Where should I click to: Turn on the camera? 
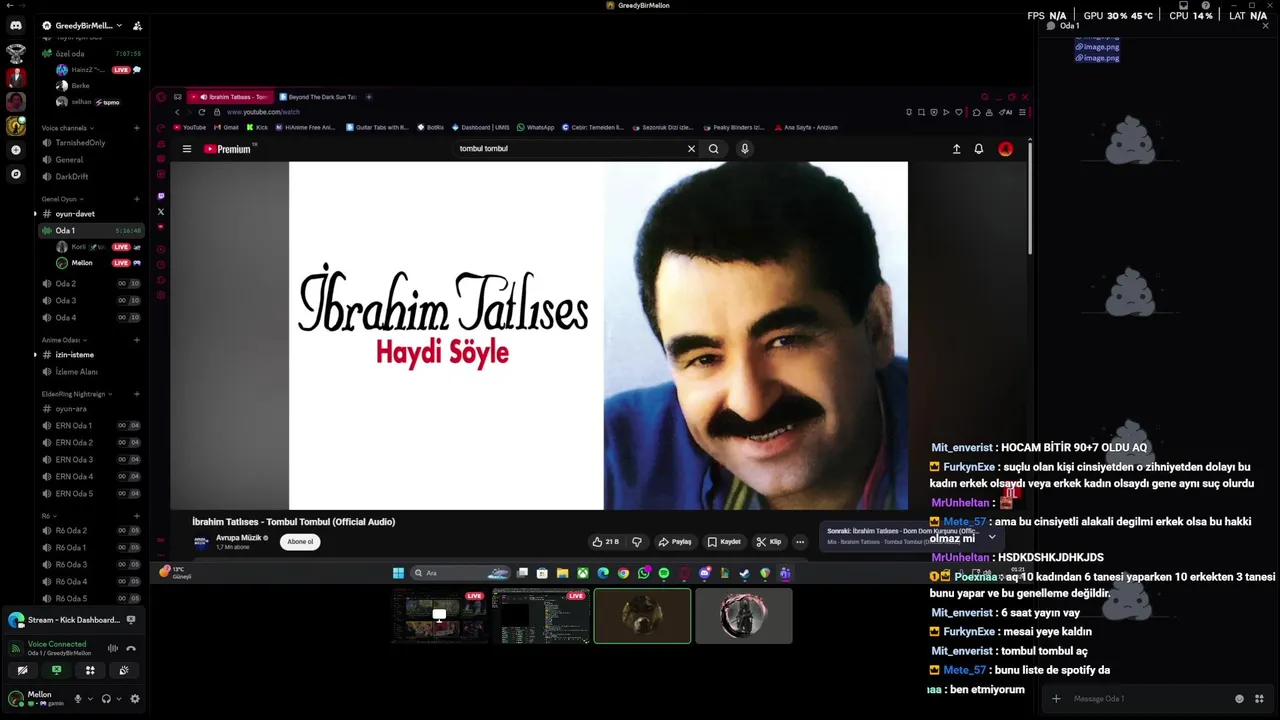pyautogui.click(x=23, y=671)
